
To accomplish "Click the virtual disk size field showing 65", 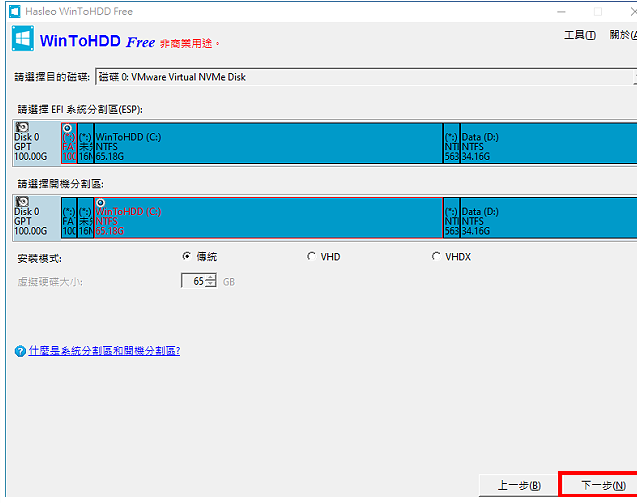I will pyautogui.click(x=199, y=281).
